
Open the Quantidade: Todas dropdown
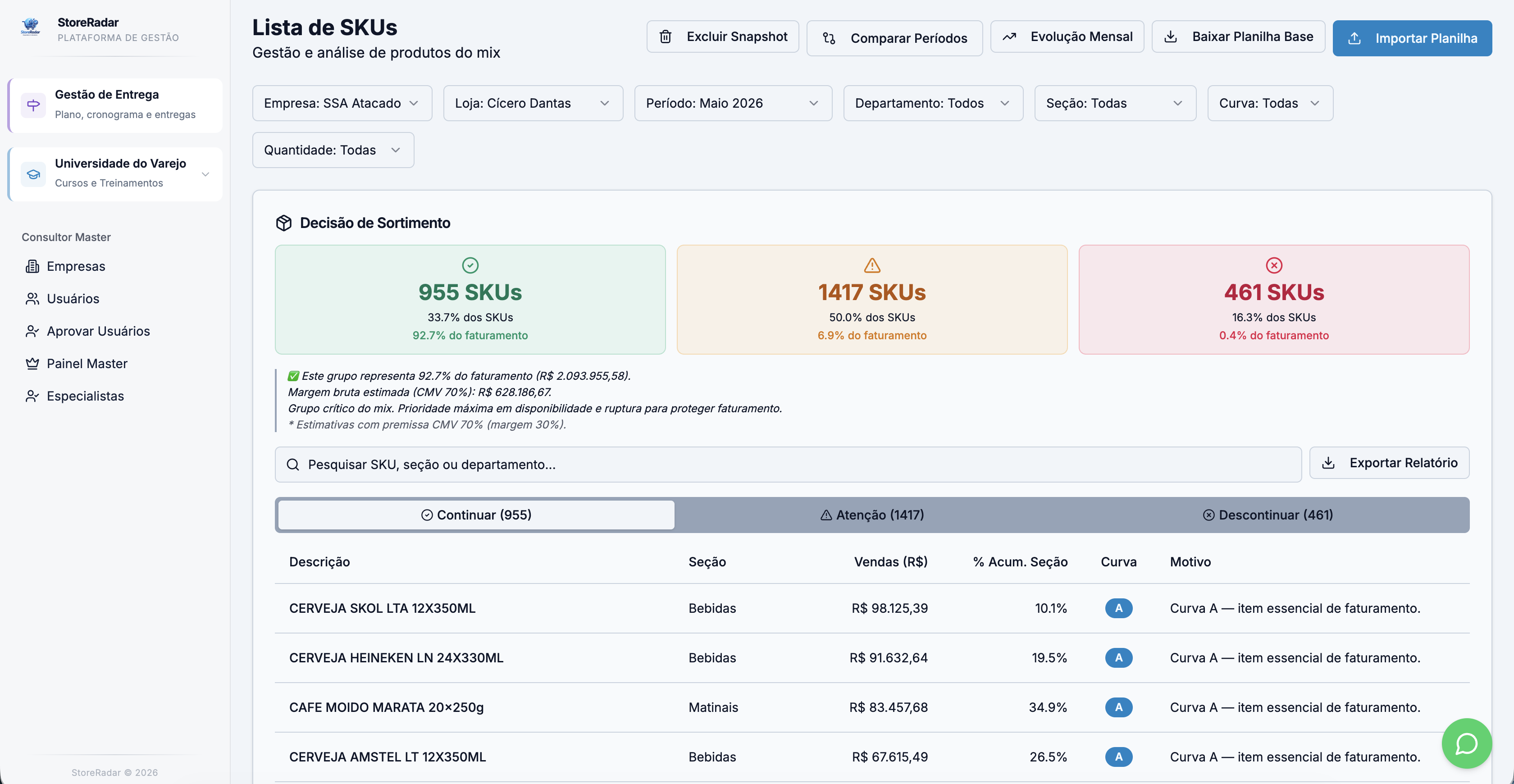[x=333, y=150]
